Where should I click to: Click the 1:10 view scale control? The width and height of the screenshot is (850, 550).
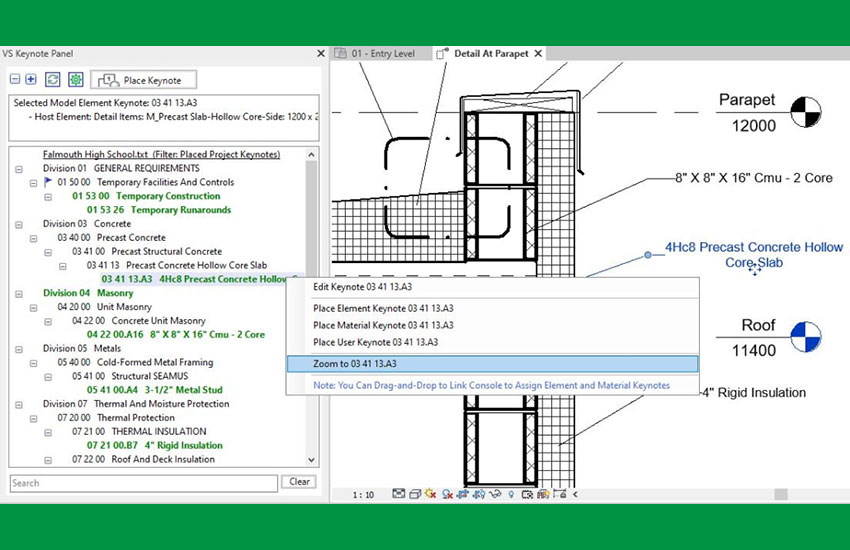(364, 494)
